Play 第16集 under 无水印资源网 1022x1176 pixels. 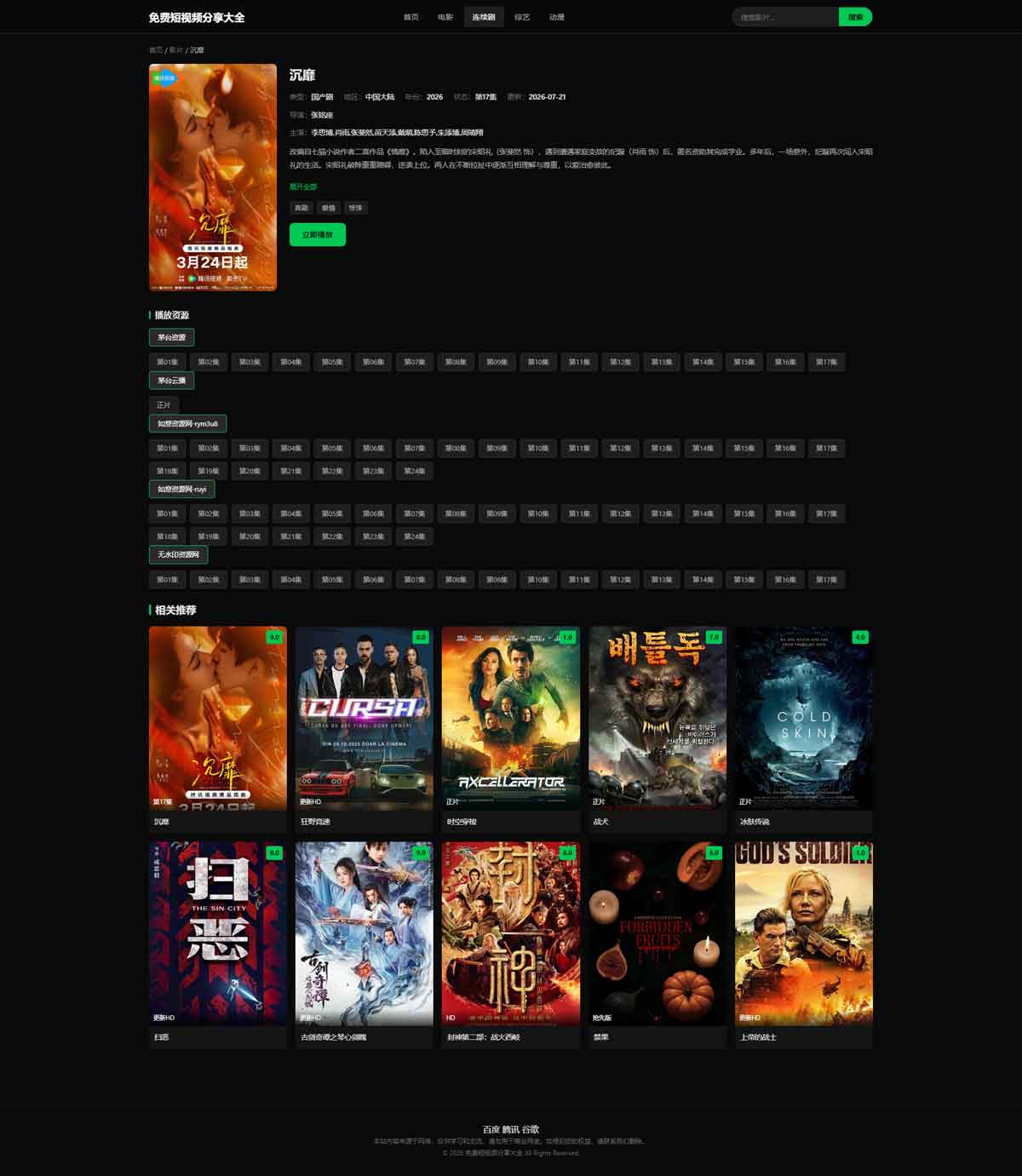(x=785, y=580)
